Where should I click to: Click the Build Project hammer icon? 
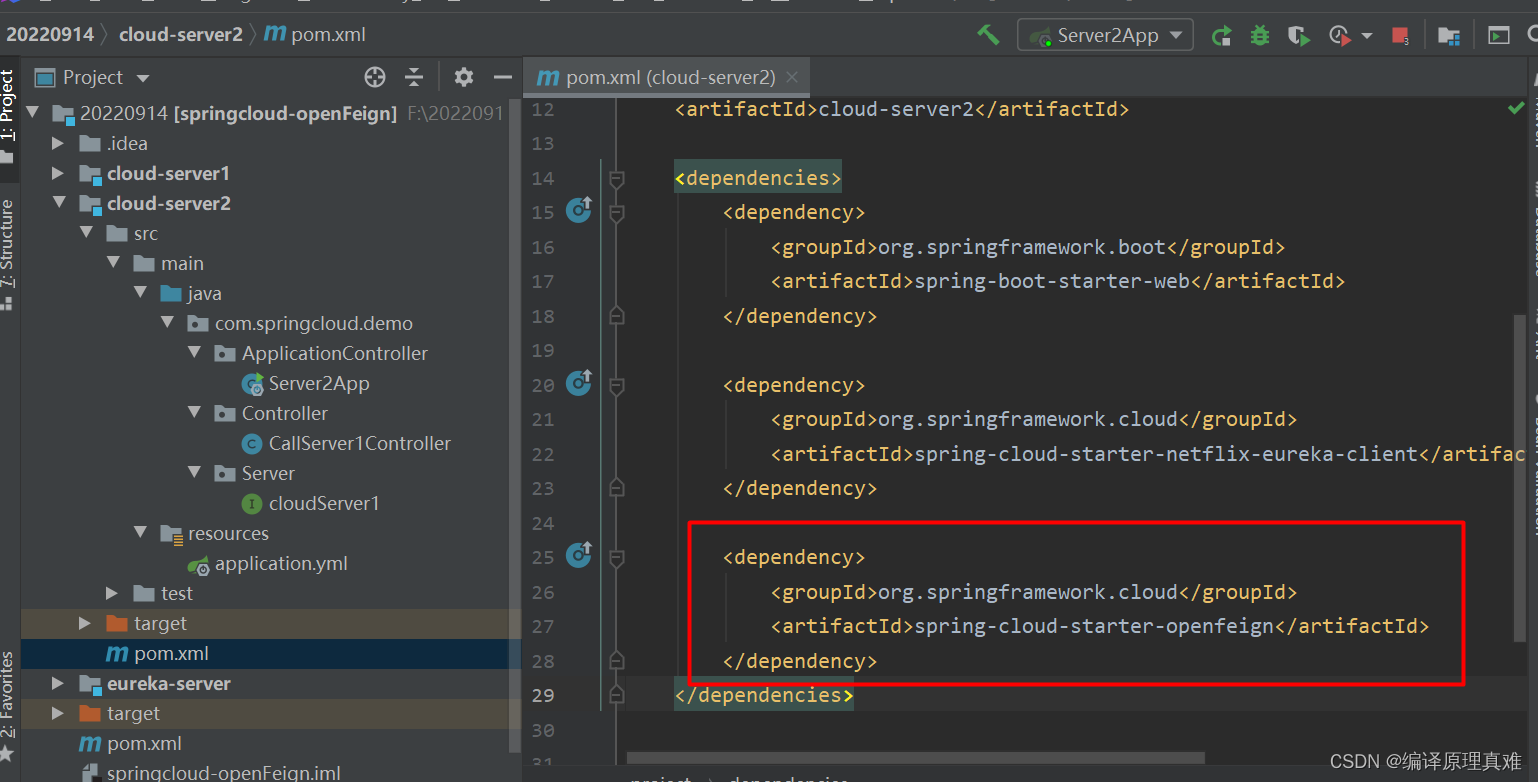pos(988,35)
